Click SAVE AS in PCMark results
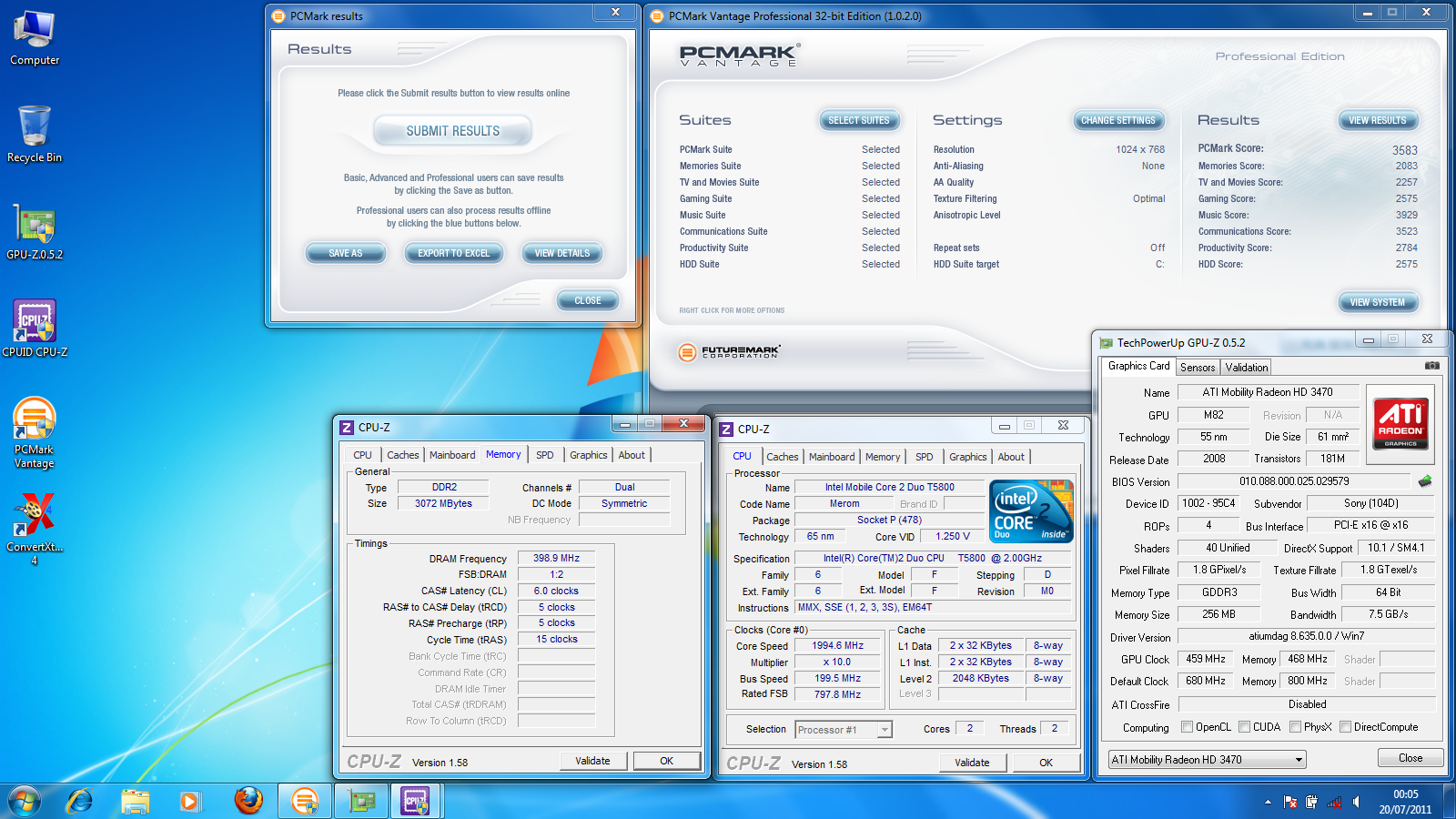This screenshot has width=1456, height=819. pos(346,253)
